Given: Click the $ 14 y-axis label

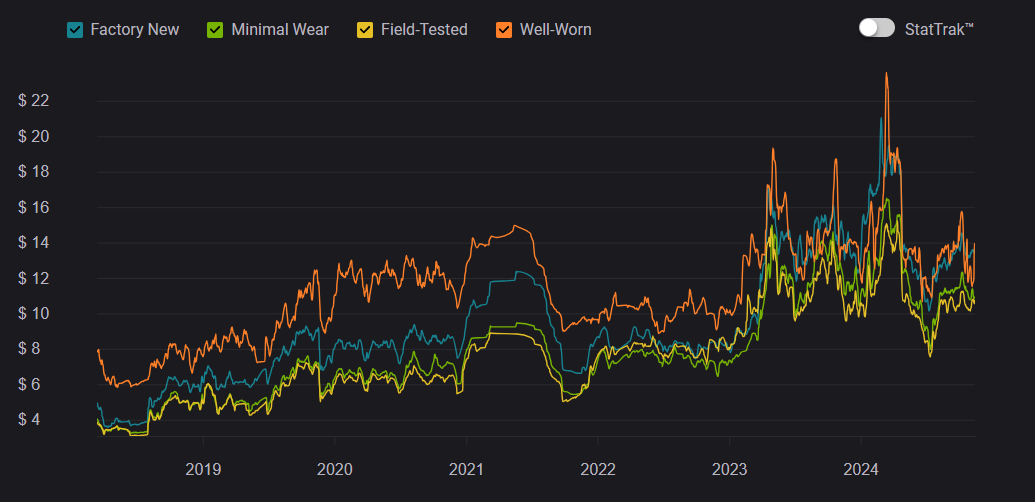Looking at the screenshot, I should click(33, 242).
